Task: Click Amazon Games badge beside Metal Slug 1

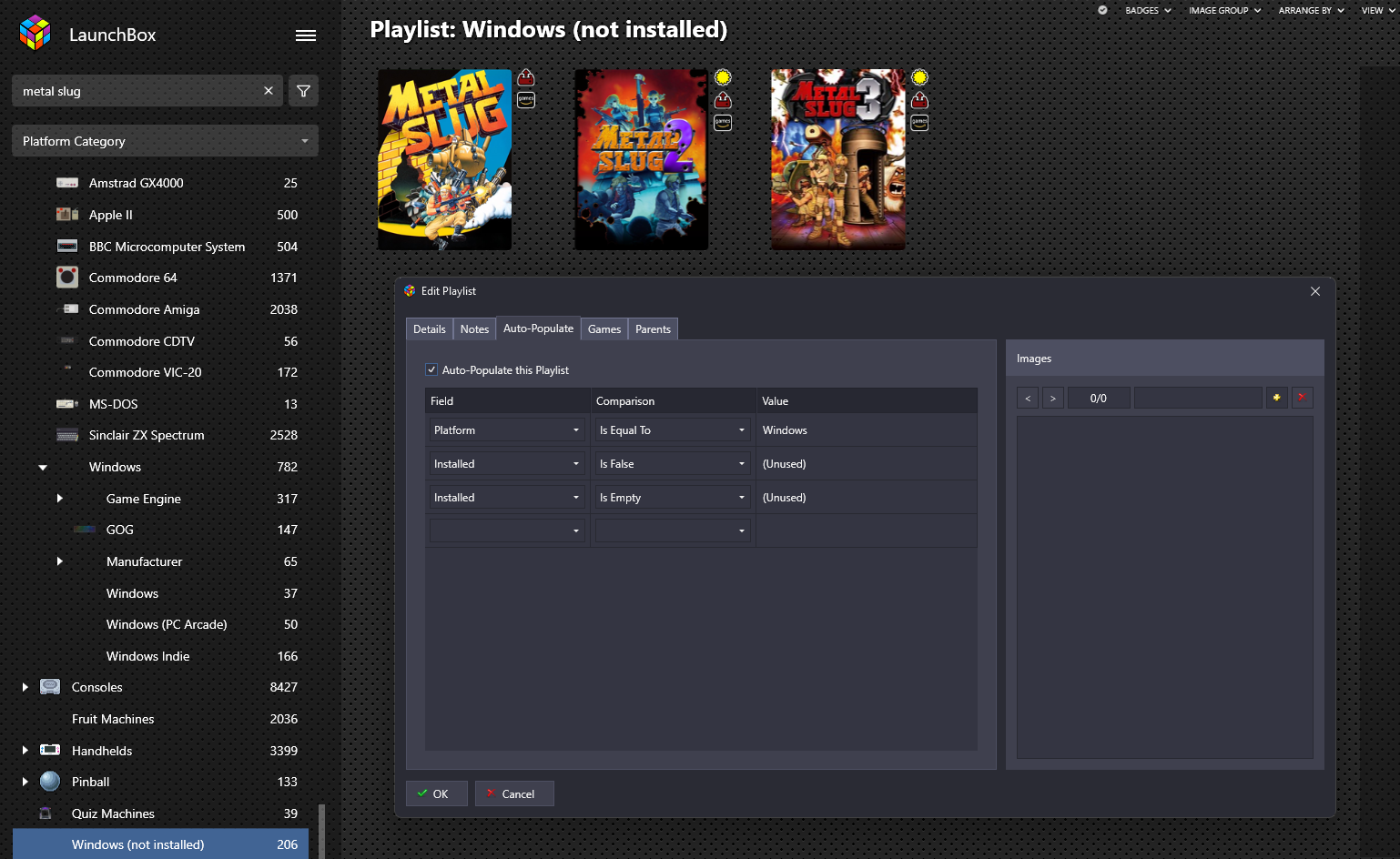Action: pyautogui.click(x=526, y=100)
